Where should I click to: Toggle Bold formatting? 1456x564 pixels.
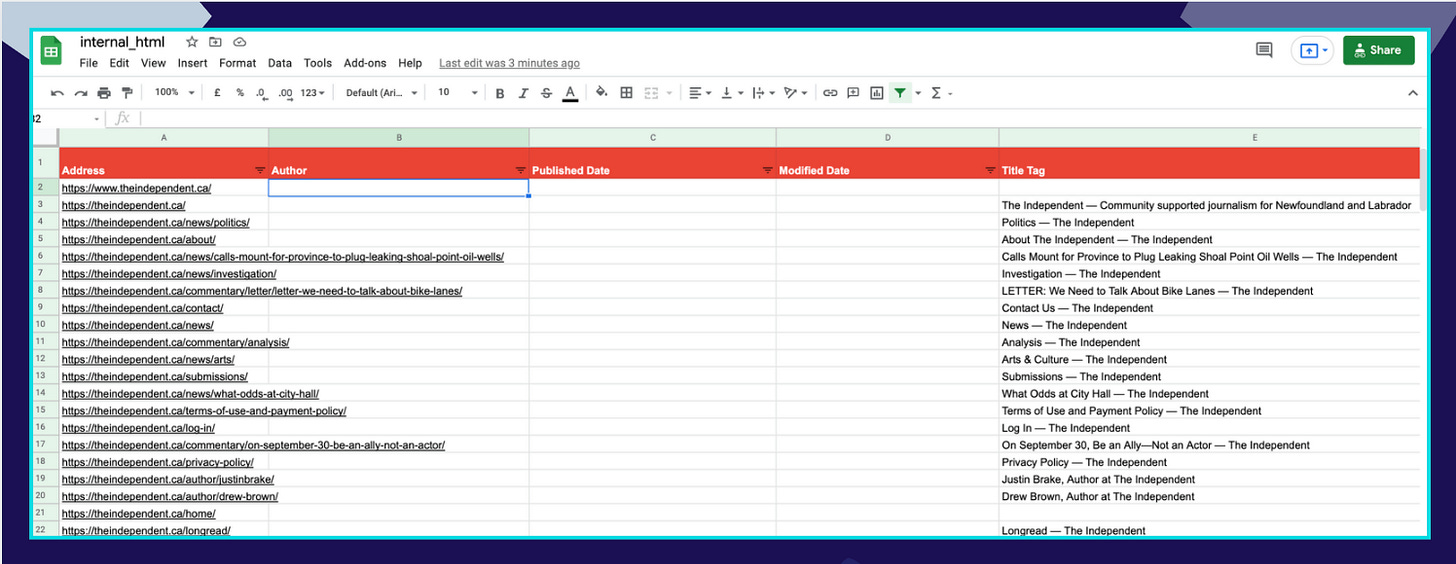pyautogui.click(x=500, y=93)
